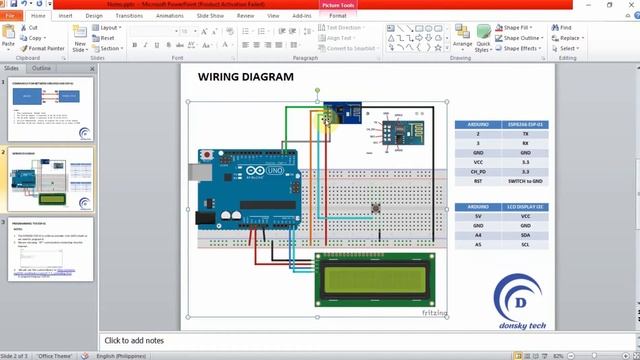
Task: Click the Reset slide button
Action: click(x=103, y=38)
